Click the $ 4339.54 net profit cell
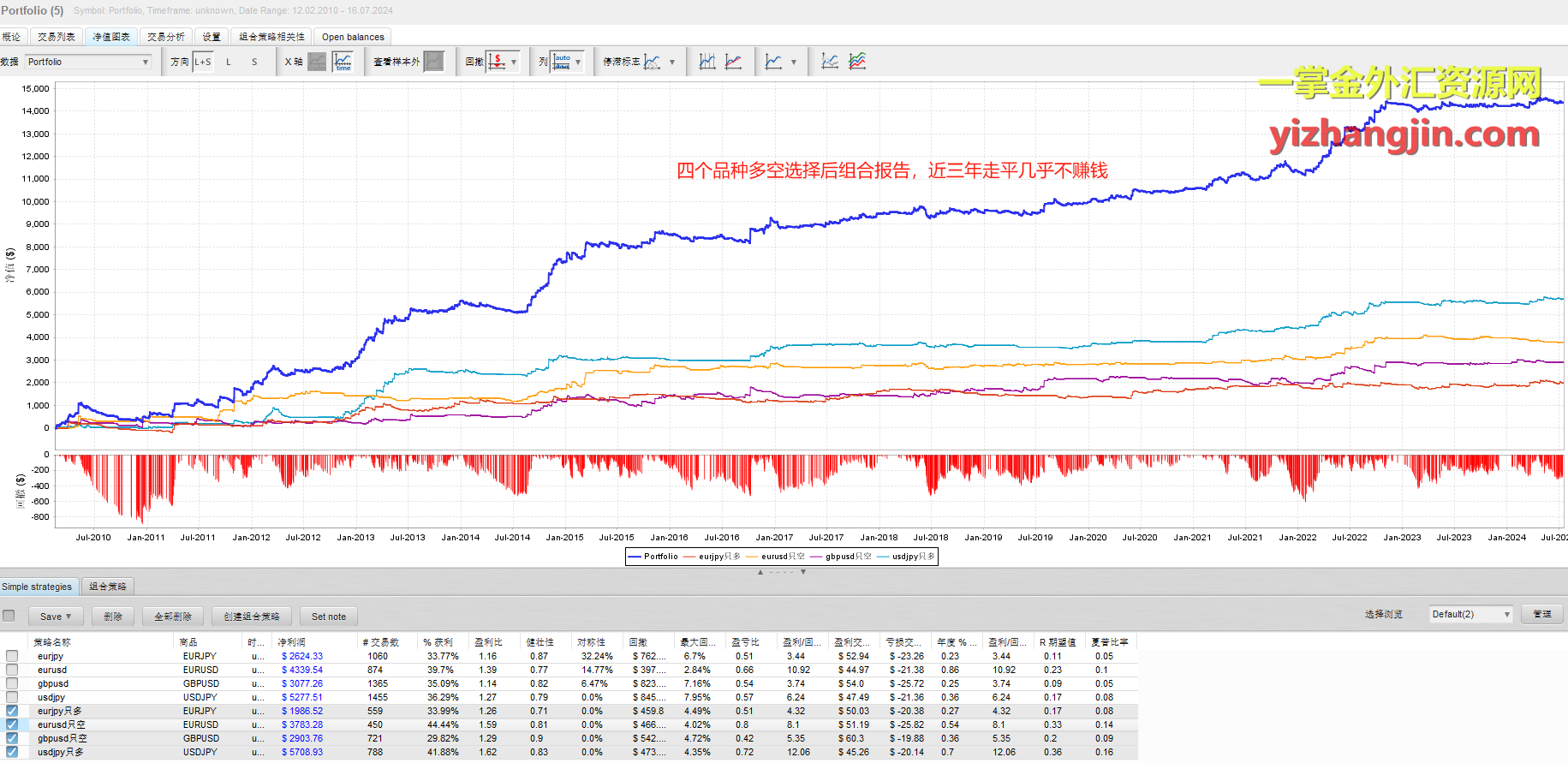This screenshot has width=1568, height=763. 302,670
